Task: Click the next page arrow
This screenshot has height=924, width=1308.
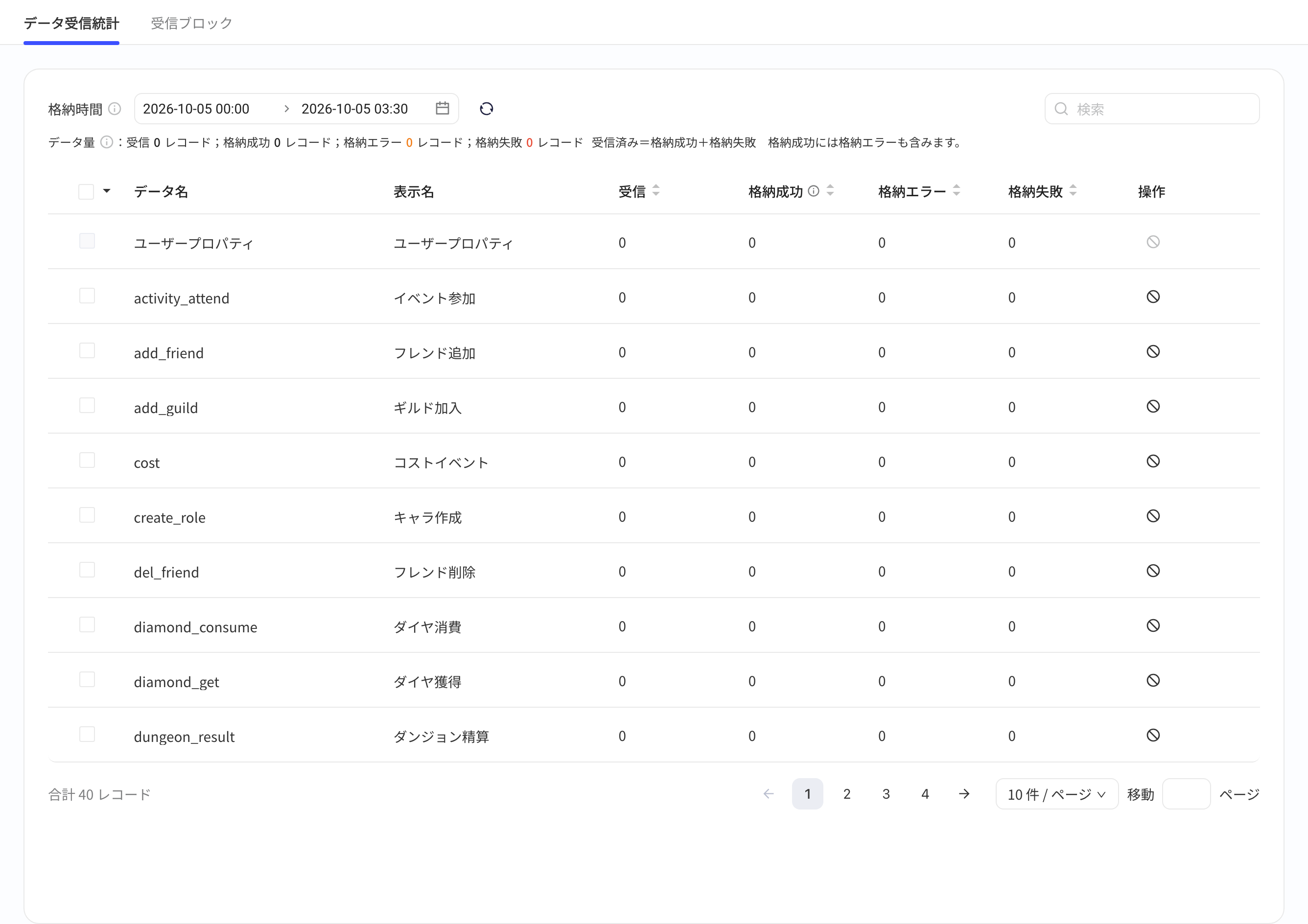Action: pos(964,794)
